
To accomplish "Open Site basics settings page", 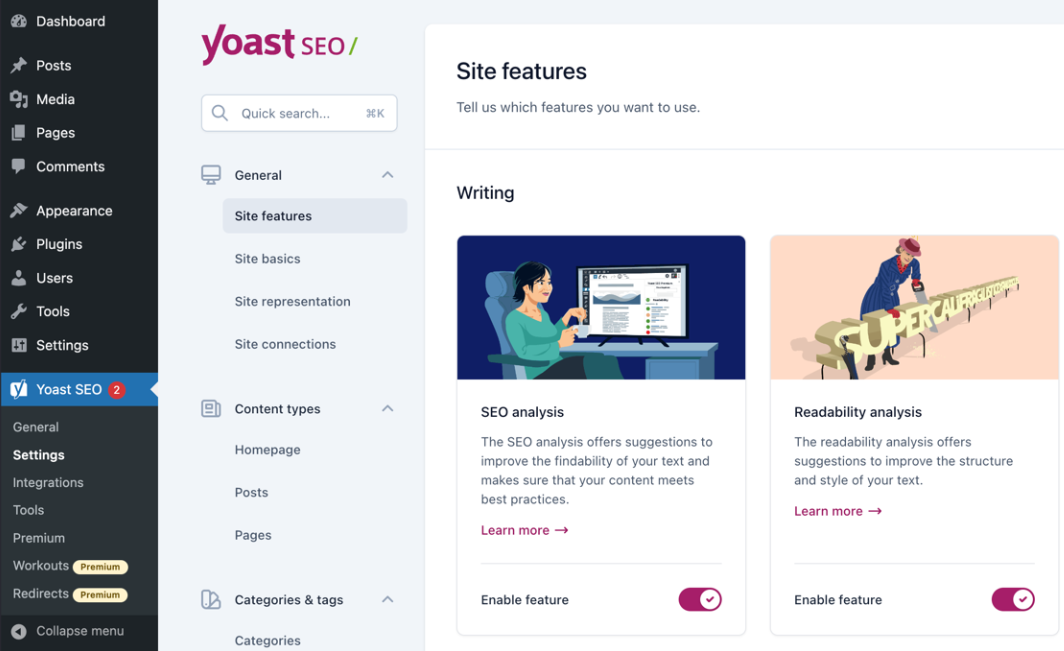I will pos(267,259).
